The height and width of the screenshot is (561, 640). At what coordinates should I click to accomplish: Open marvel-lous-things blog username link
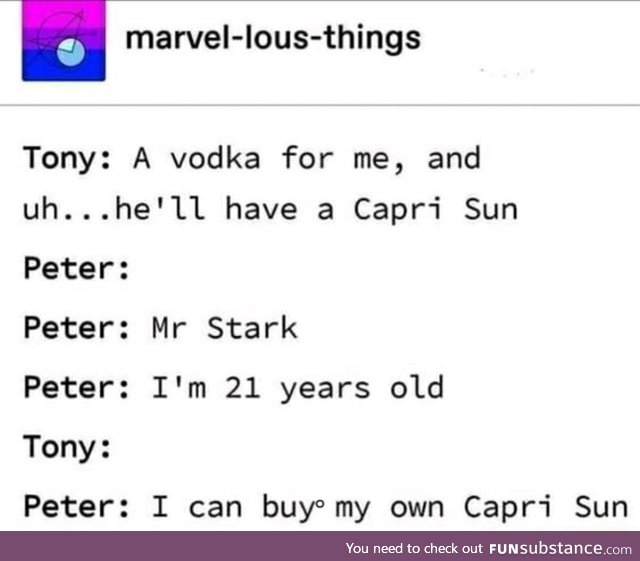[273, 39]
